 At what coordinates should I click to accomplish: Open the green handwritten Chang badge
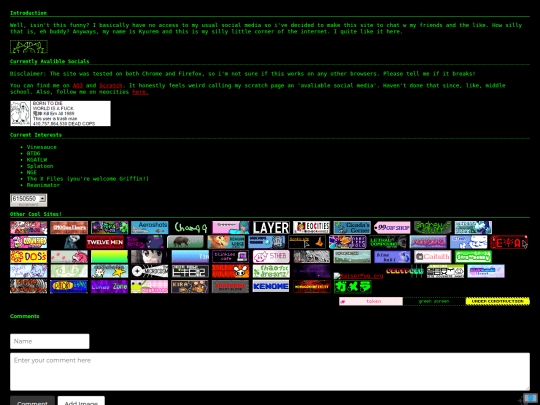click(x=190, y=228)
